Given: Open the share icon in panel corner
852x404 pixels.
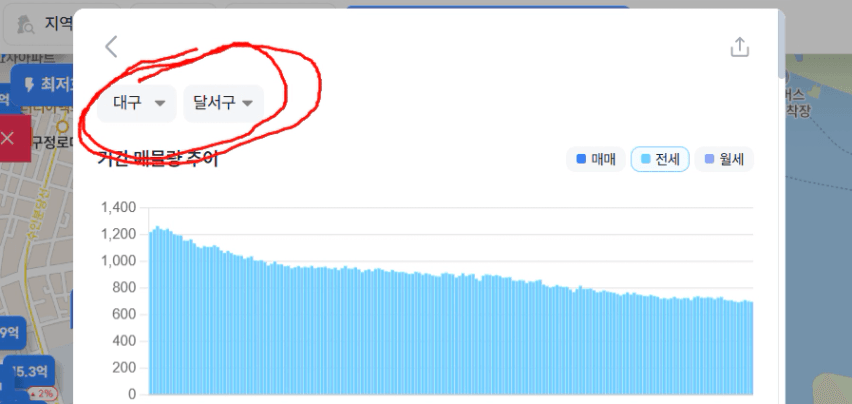Looking at the screenshot, I should (740, 47).
